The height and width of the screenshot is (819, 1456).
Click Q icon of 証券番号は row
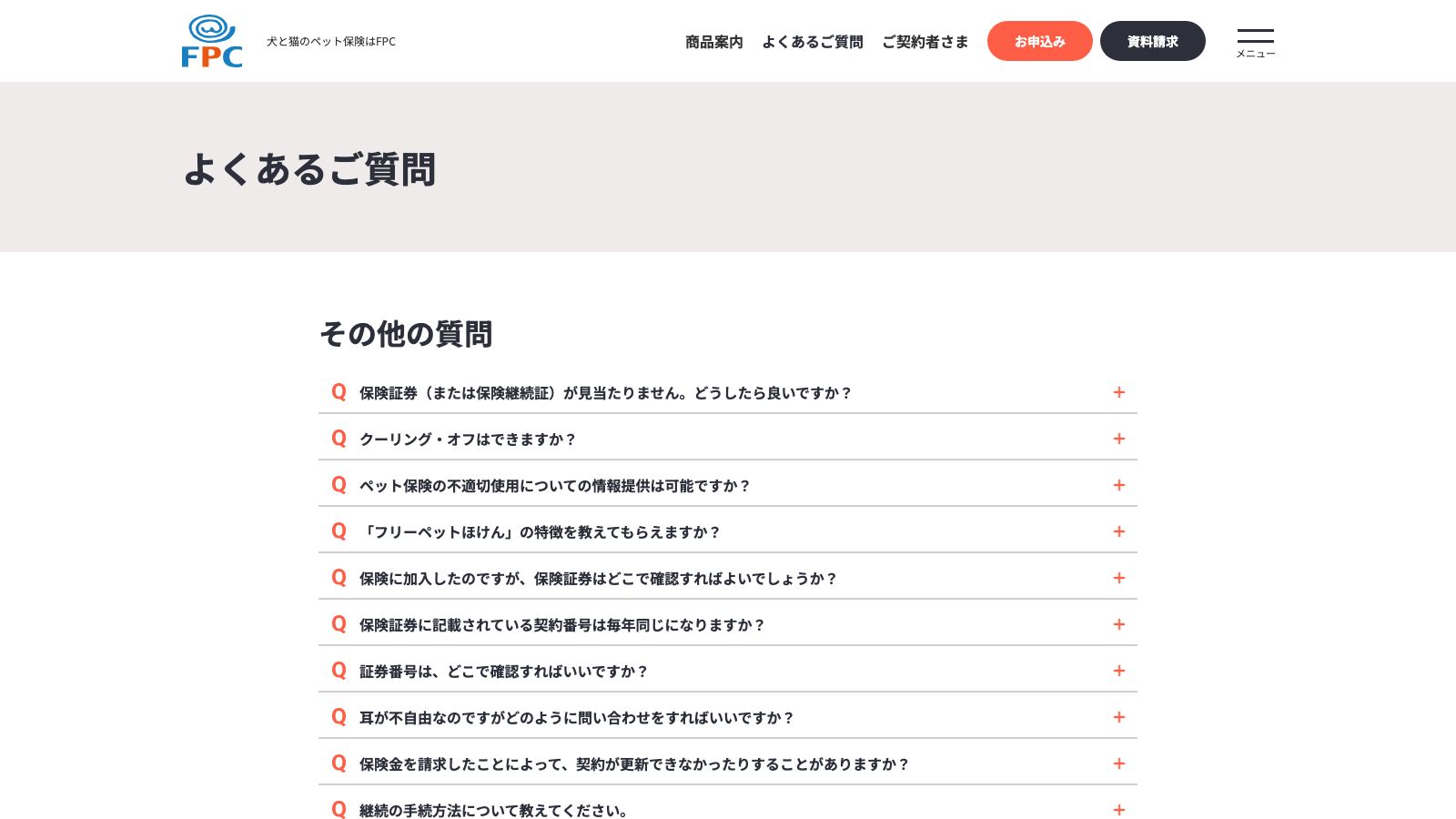pyautogui.click(x=339, y=671)
